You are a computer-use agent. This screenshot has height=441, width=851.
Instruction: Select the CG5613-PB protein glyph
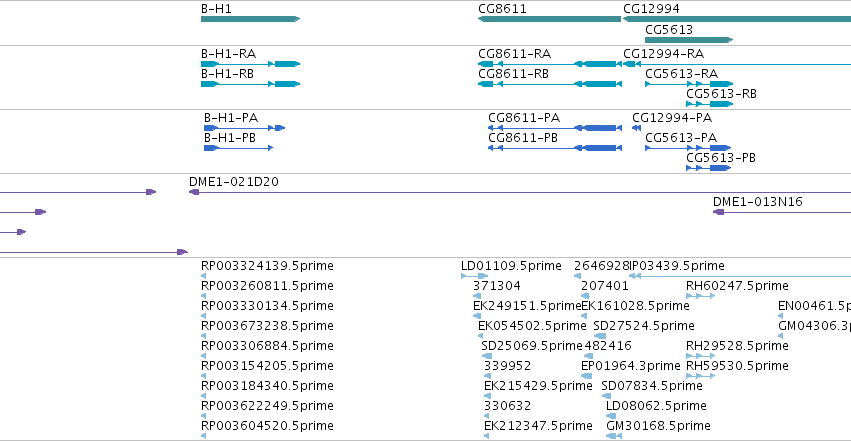tap(708, 168)
